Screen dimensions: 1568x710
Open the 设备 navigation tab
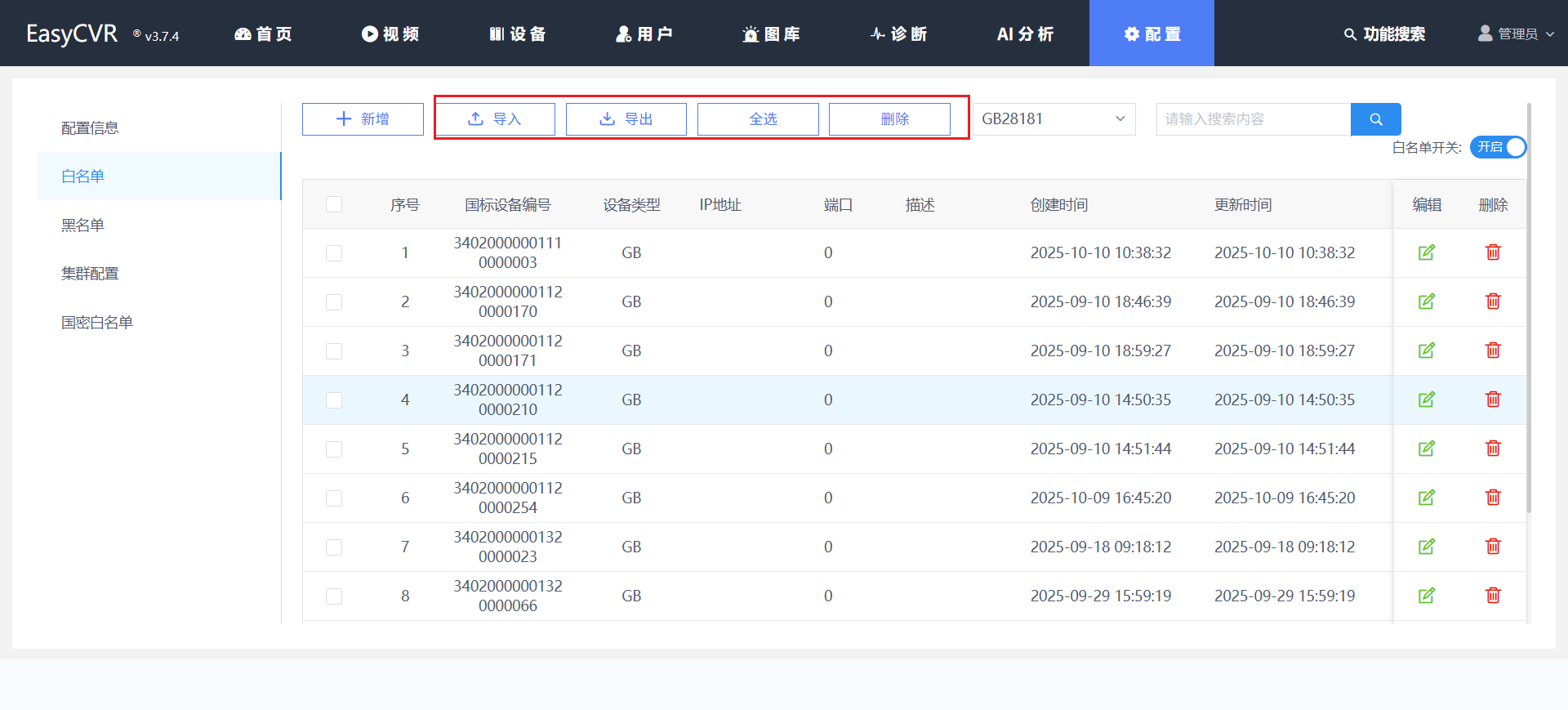click(518, 33)
